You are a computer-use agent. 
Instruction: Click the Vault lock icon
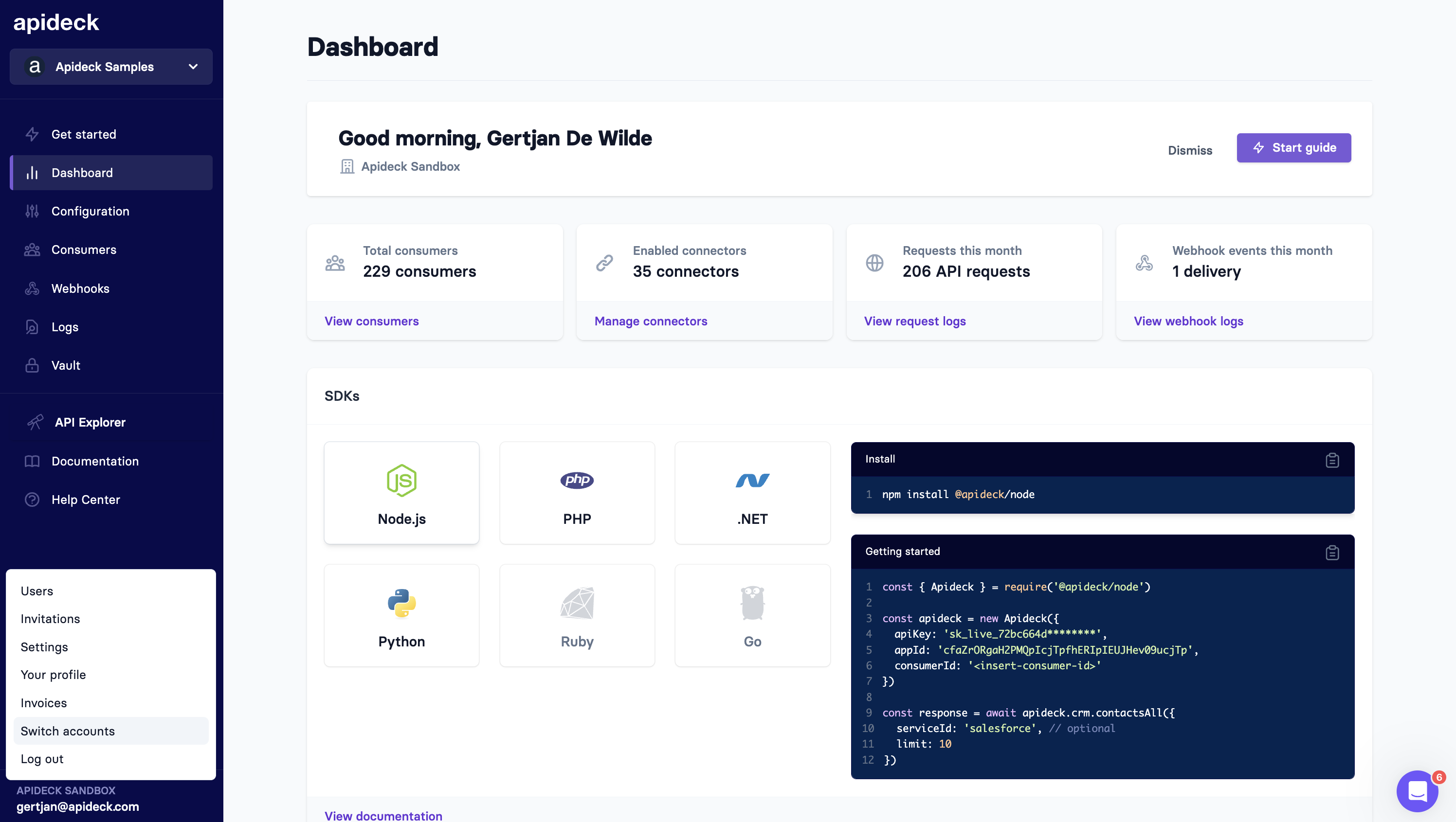[x=32, y=365]
